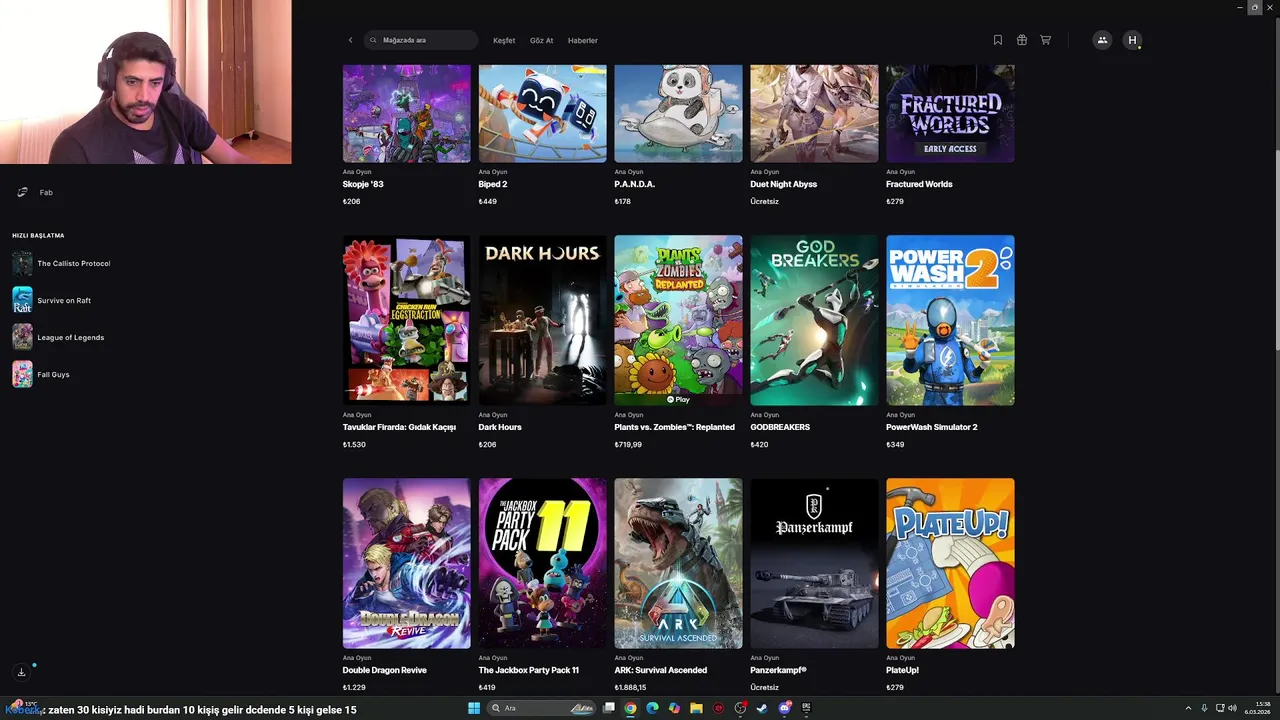The image size is (1280, 720).
Task: Select PowerWash Simulator 2 cover art
Action: pyautogui.click(x=950, y=320)
